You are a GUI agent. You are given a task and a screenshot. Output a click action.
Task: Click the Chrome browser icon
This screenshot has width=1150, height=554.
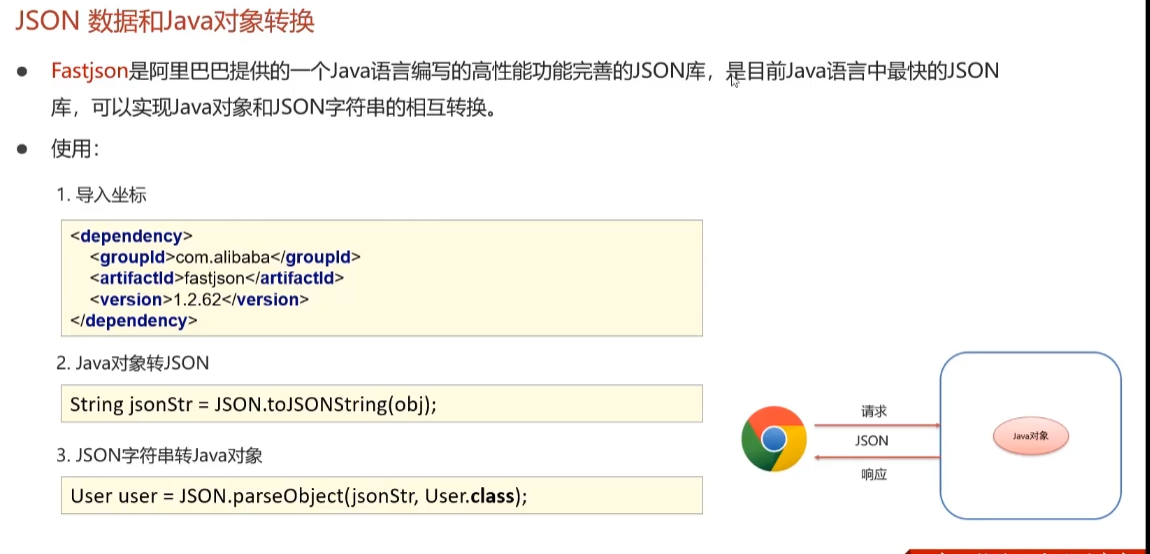tap(774, 439)
